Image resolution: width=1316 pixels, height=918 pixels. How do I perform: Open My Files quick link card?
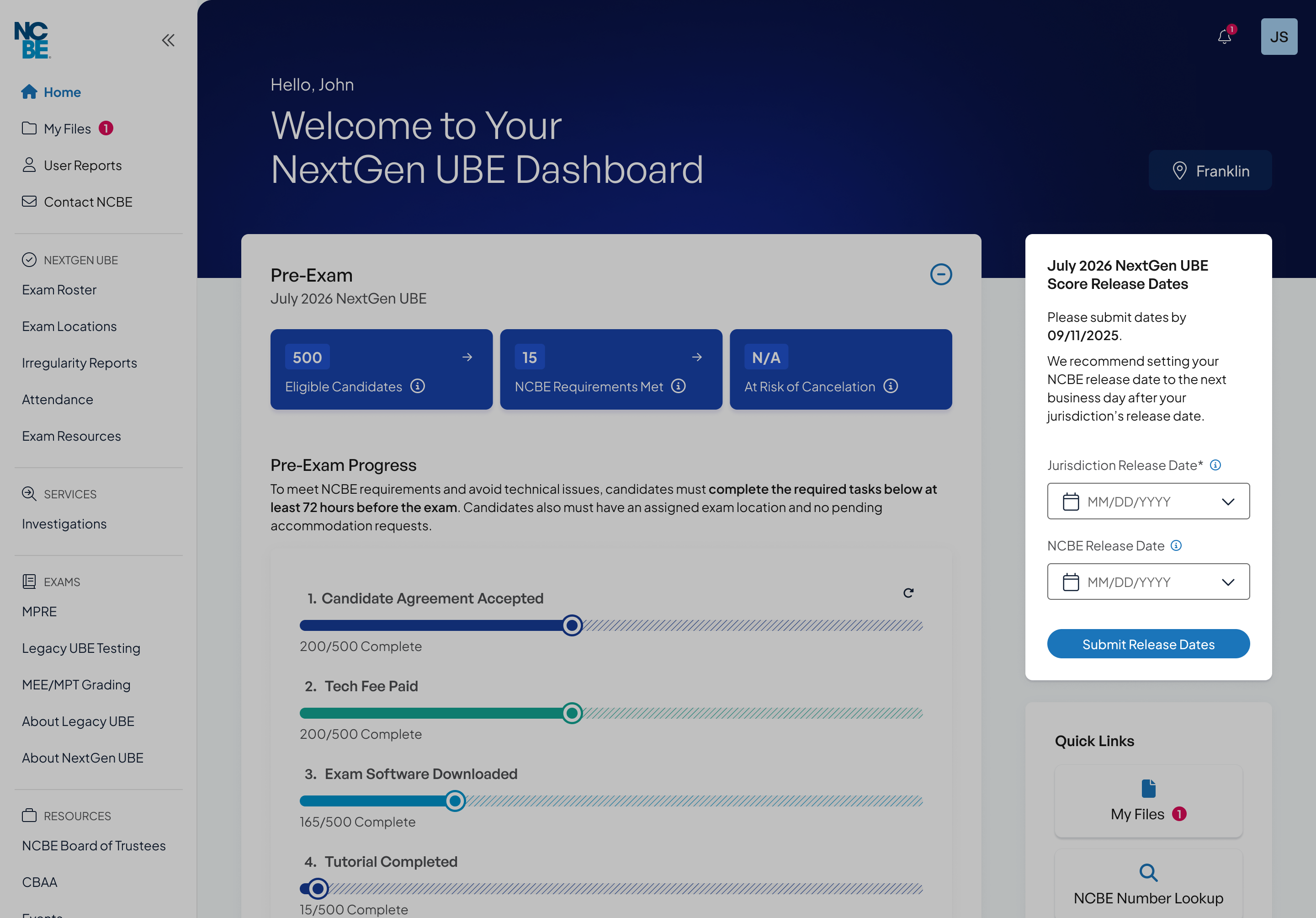(1148, 801)
